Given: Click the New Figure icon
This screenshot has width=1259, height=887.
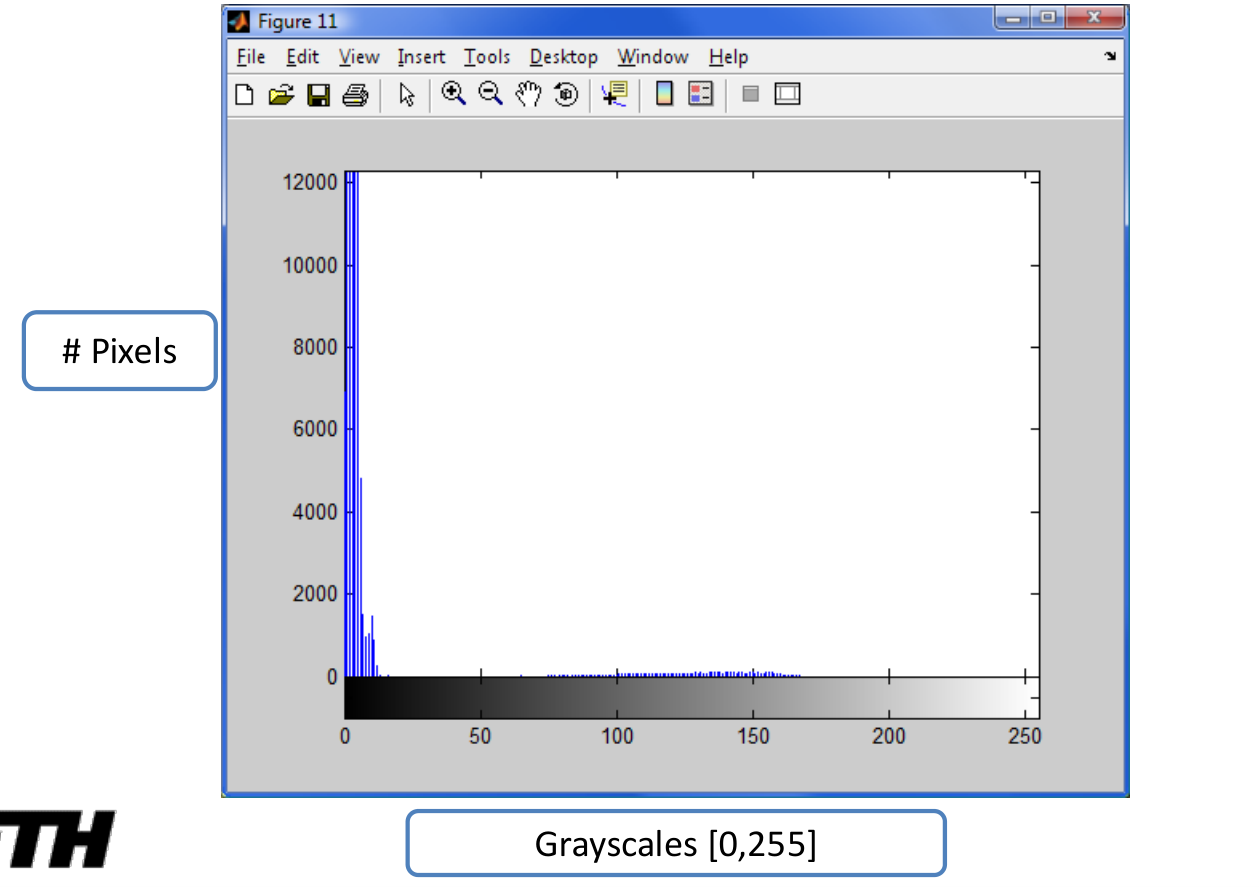Looking at the screenshot, I should tap(244, 95).
